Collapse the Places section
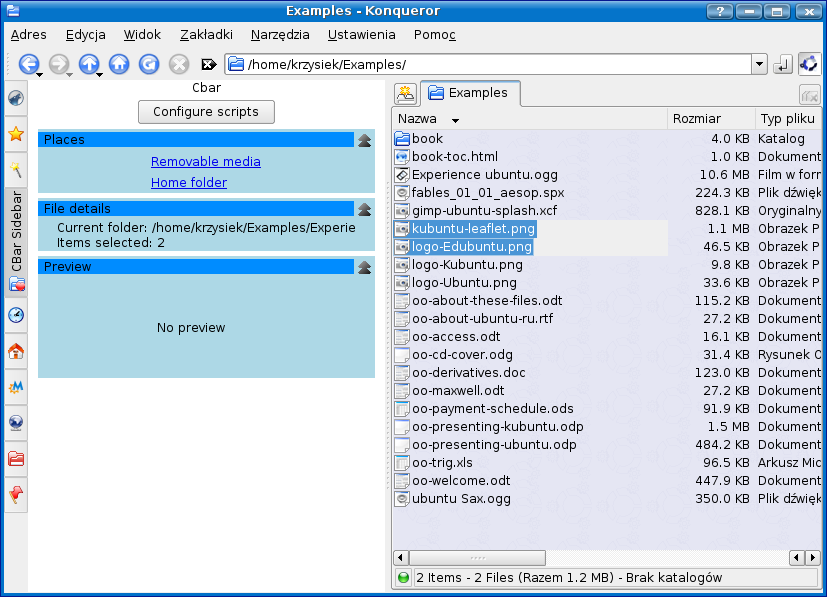The height and width of the screenshot is (597, 827). 365,140
